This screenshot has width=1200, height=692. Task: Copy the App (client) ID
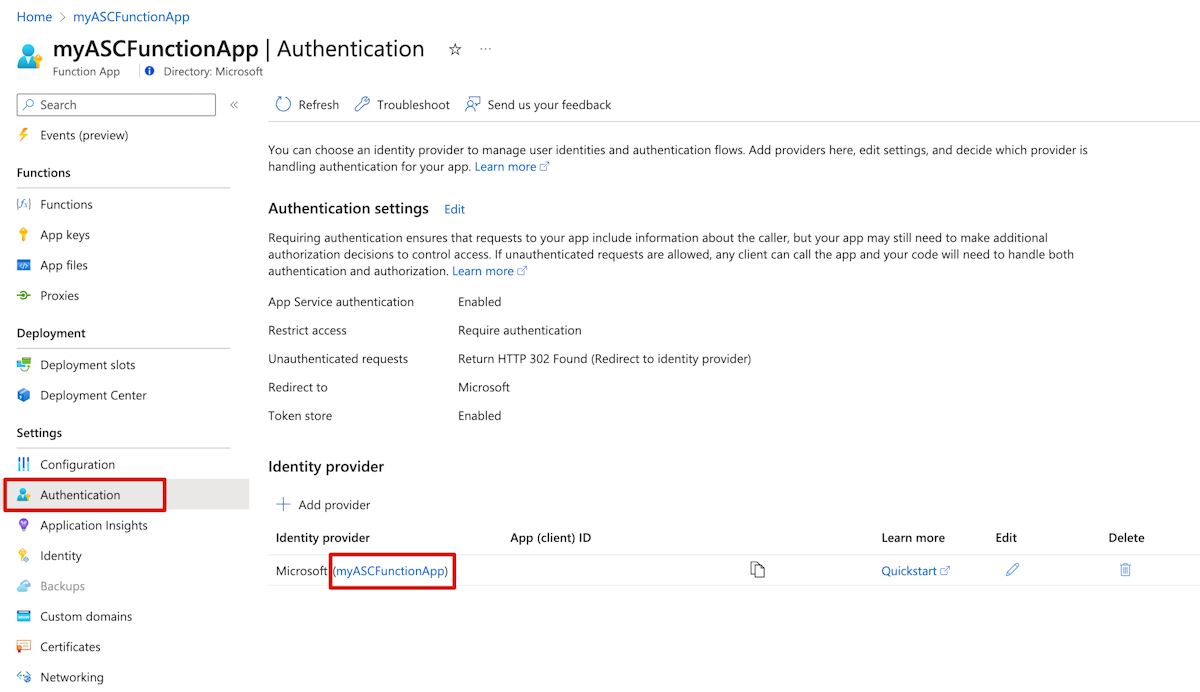[758, 570]
